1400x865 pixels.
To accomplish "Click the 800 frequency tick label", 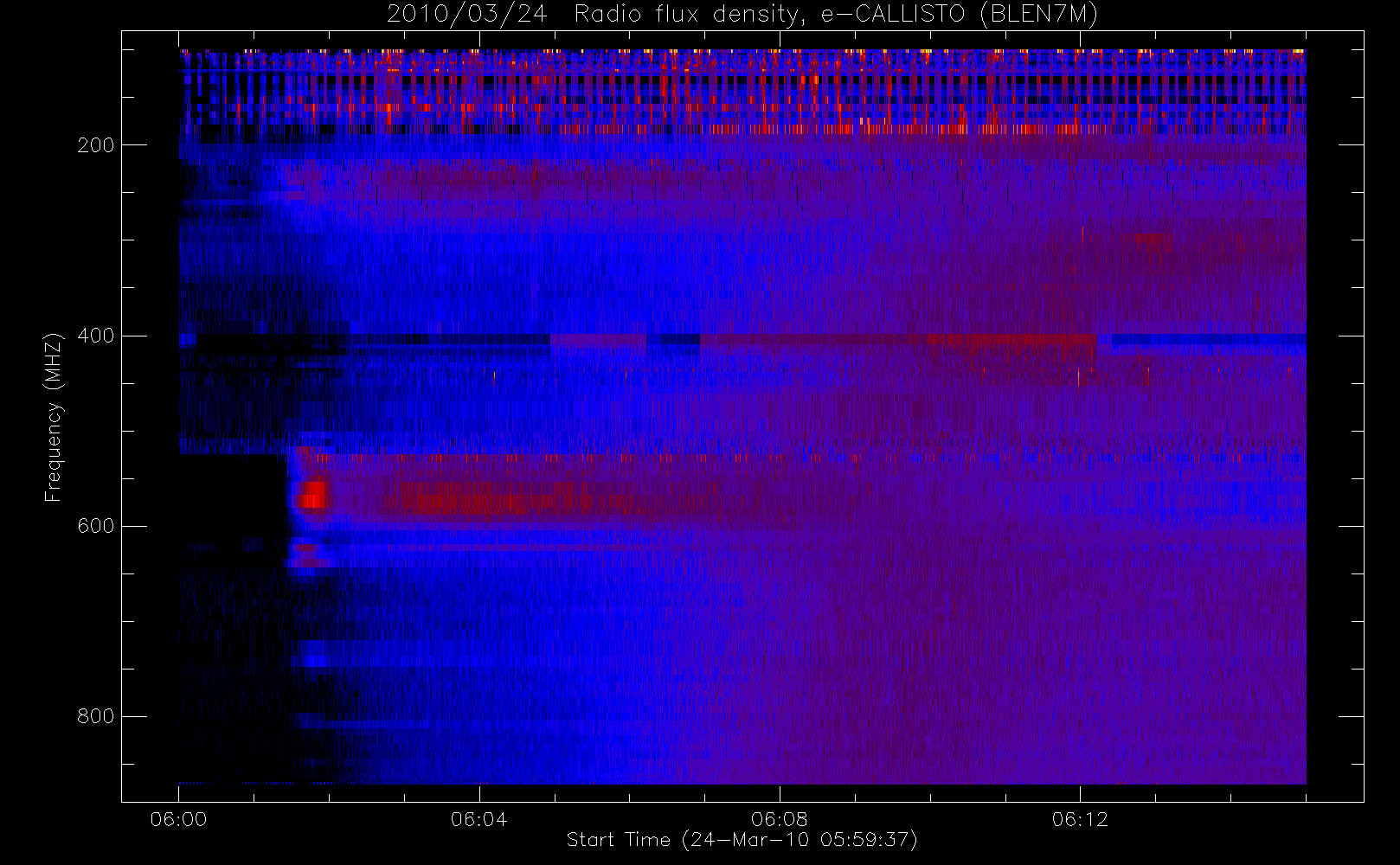I will (x=95, y=716).
